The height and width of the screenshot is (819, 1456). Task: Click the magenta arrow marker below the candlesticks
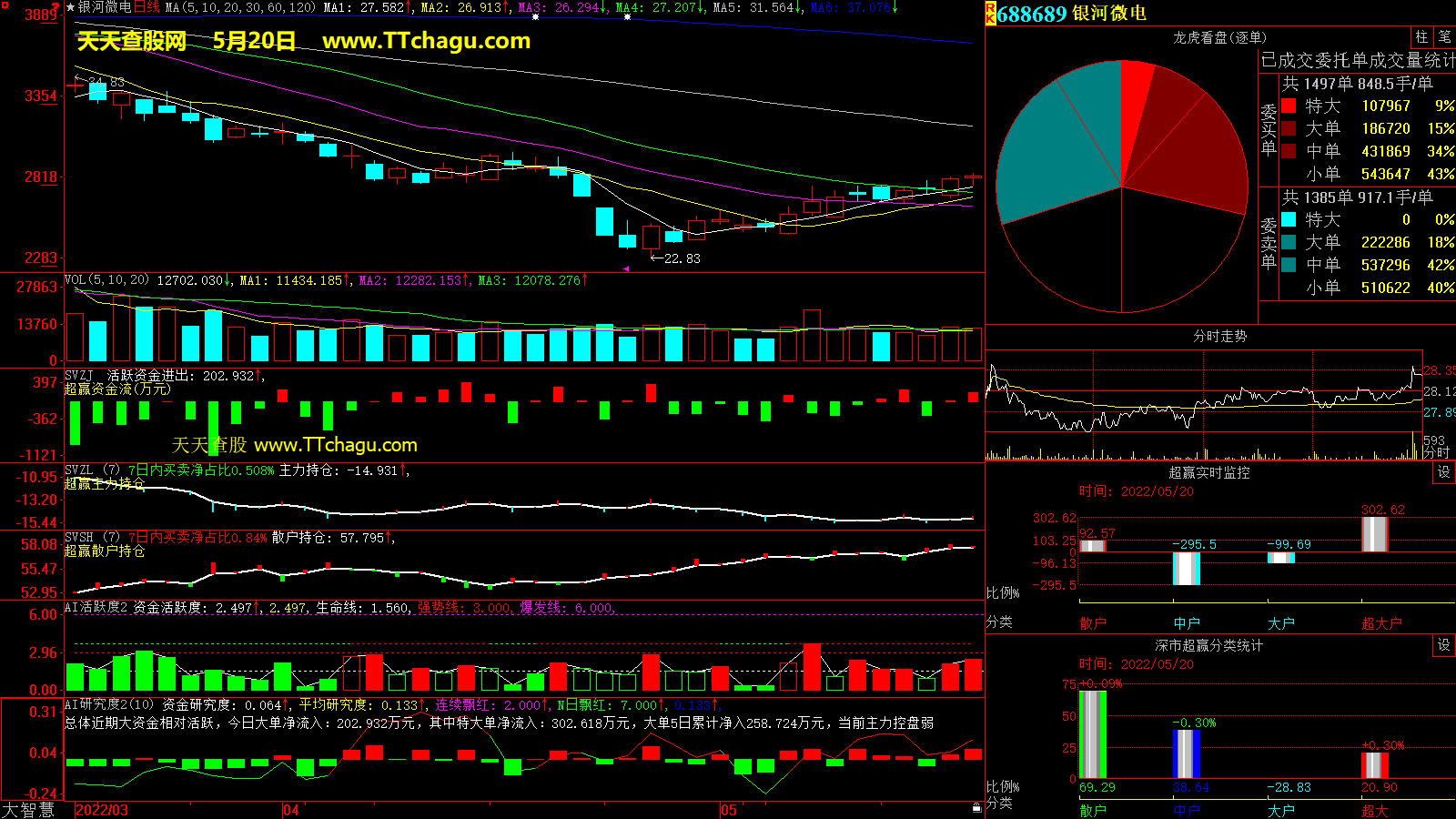pyautogui.click(x=626, y=268)
